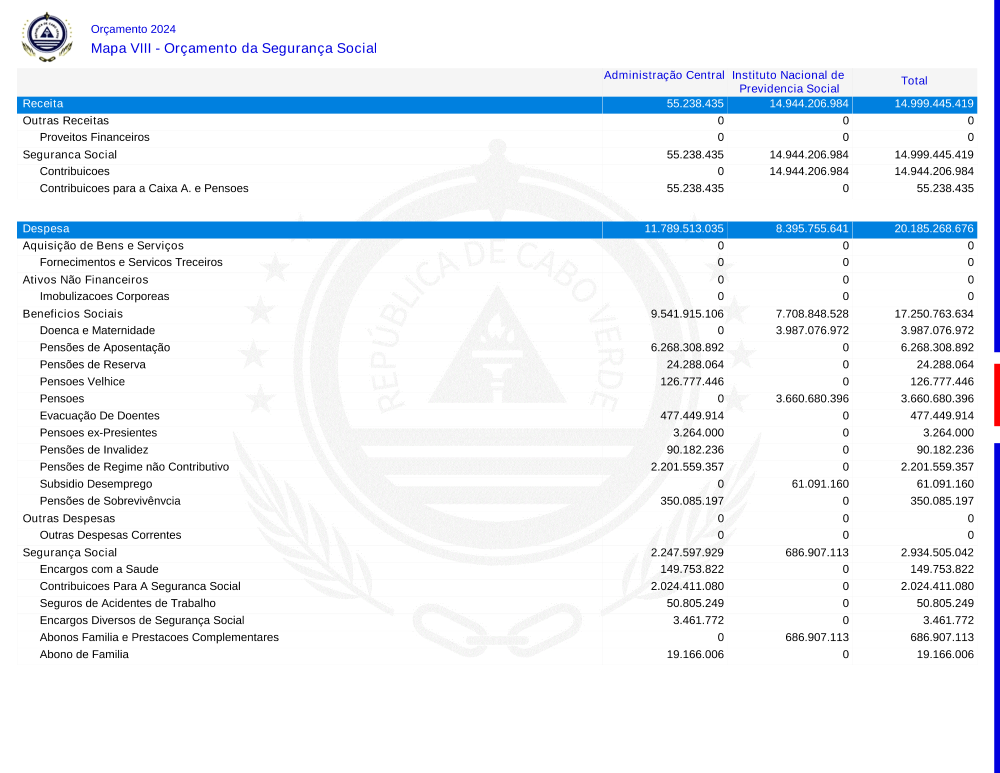Select Contribuicoes para a Caixa A. e Pensoes
Image resolution: width=1000 pixels, height=773 pixels.
pyautogui.click(x=144, y=188)
